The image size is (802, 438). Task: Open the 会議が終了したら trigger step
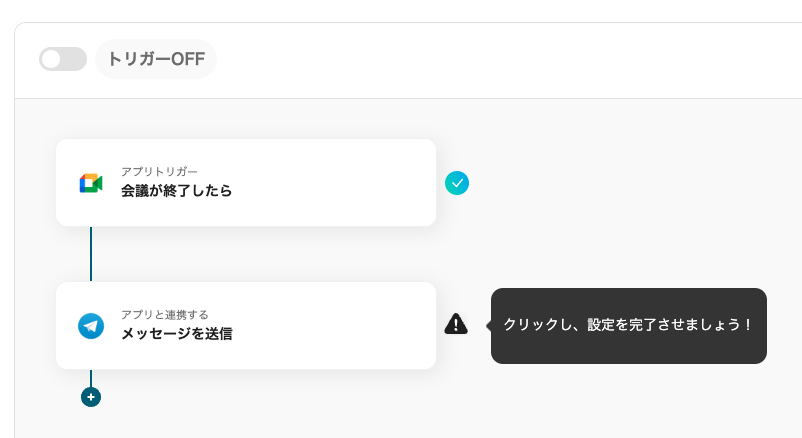click(177, 190)
